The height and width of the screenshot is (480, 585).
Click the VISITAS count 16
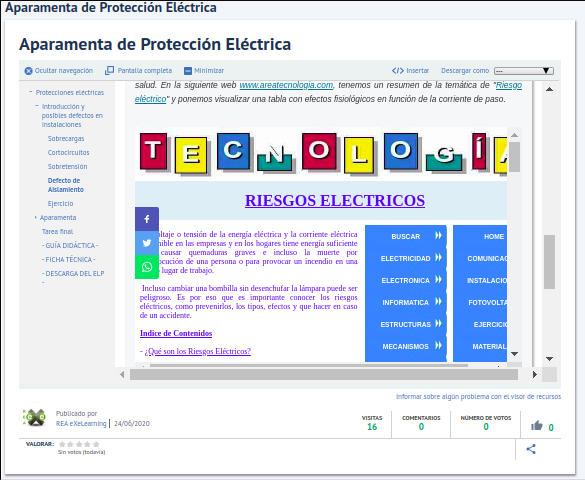click(x=372, y=427)
